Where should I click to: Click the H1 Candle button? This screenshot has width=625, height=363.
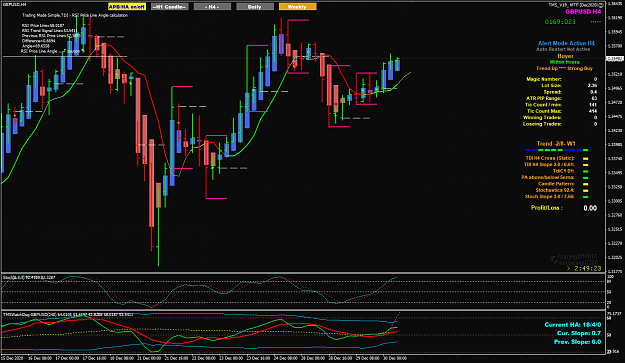click(x=170, y=7)
